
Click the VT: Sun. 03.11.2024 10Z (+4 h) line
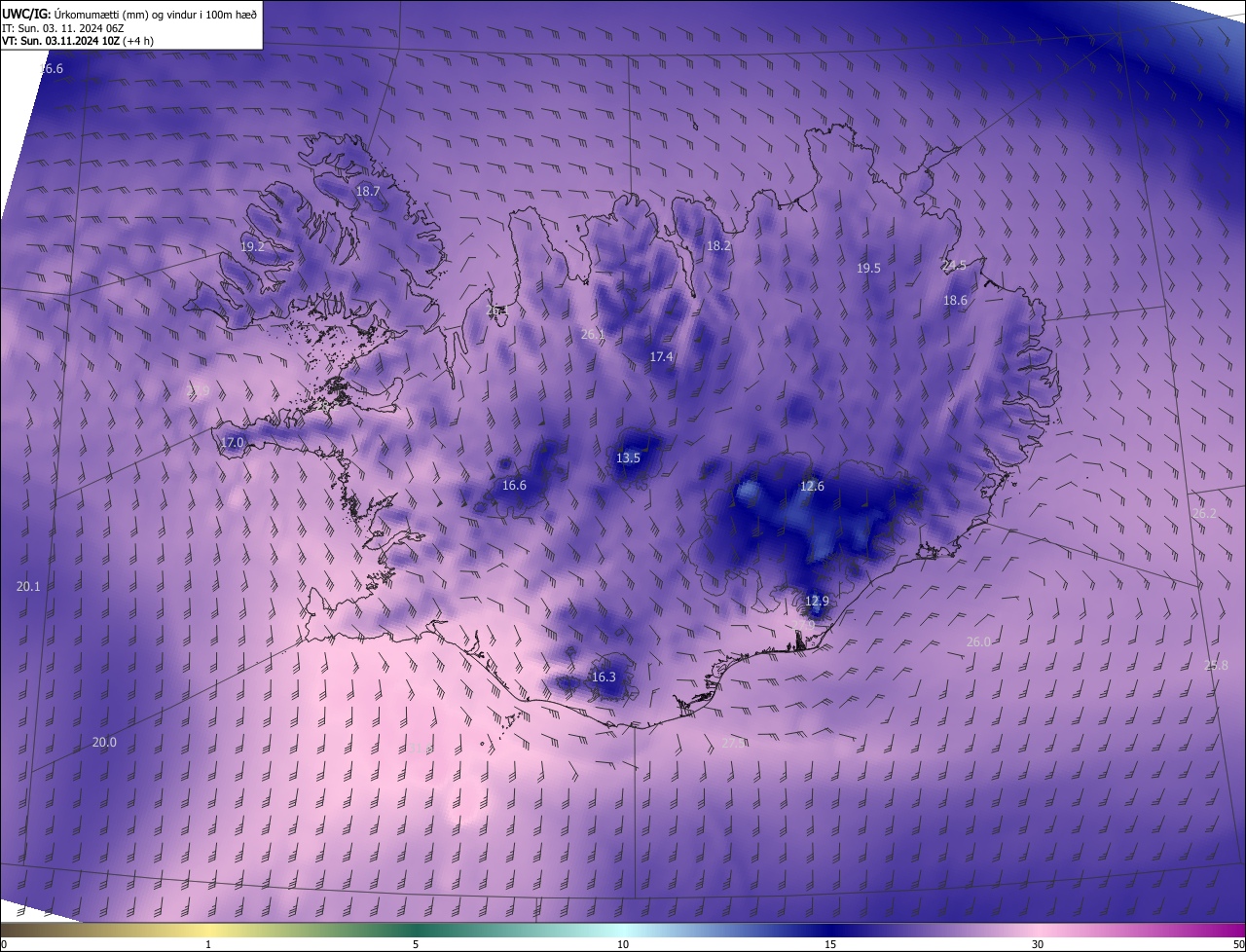point(78,41)
